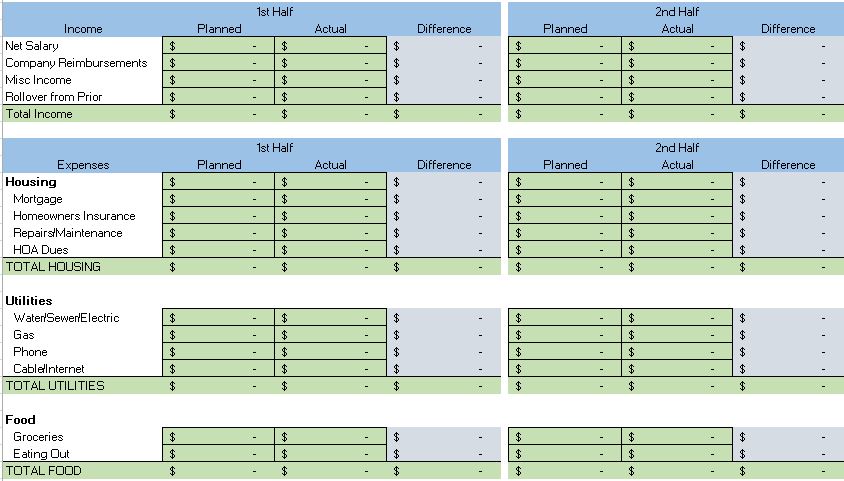Click the Expenses column header
The width and height of the screenshot is (844, 481).
pyautogui.click(x=83, y=165)
